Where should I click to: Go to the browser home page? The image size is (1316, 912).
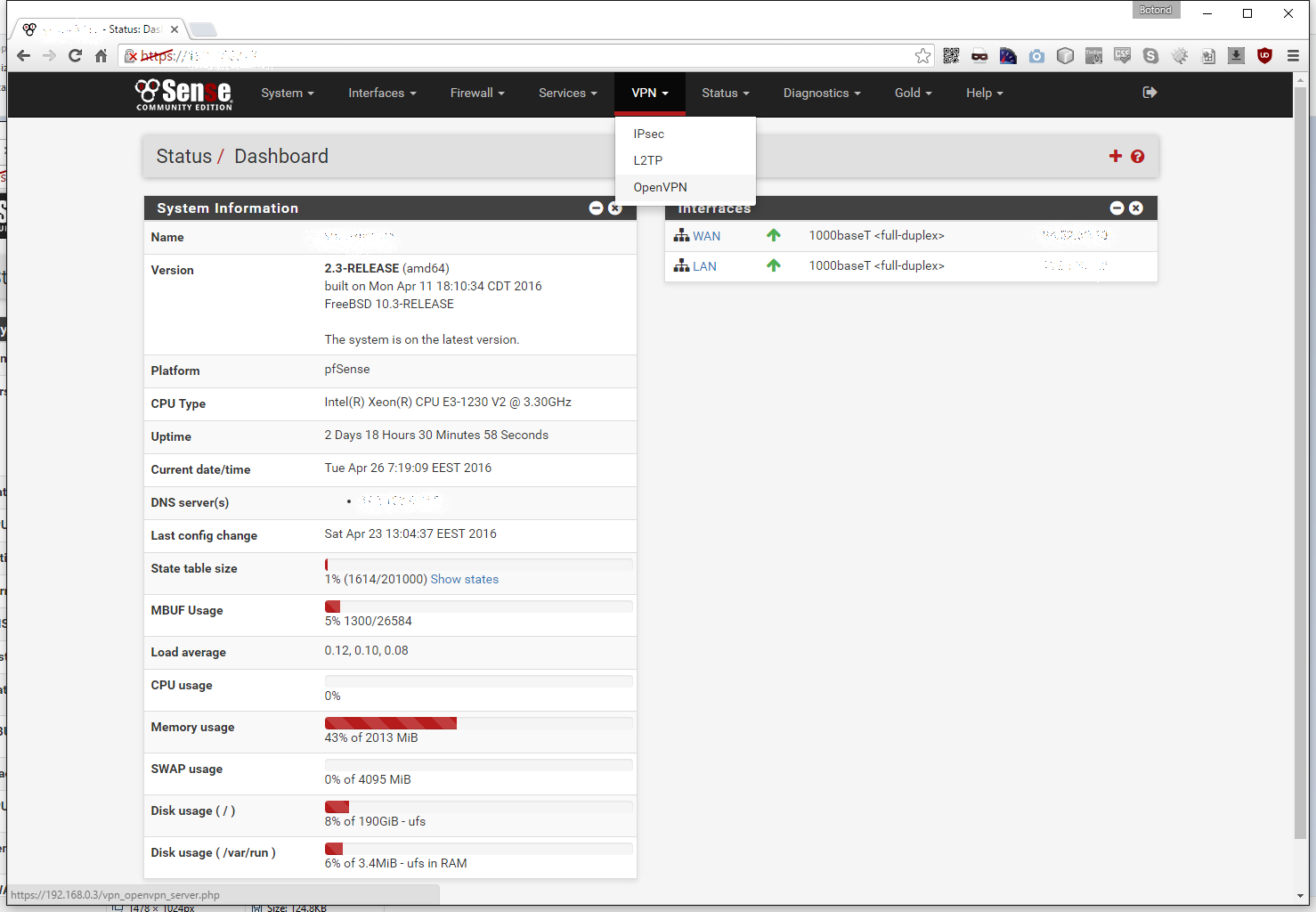click(101, 56)
